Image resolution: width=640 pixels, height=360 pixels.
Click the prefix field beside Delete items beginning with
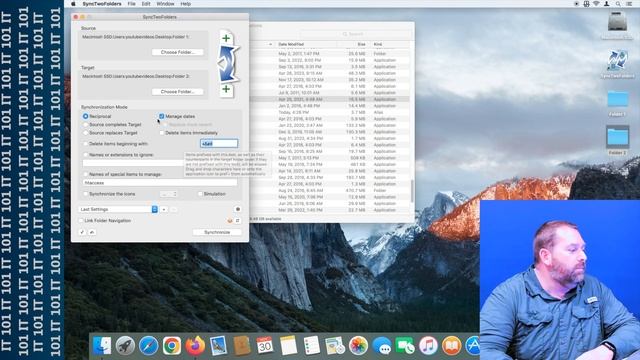tap(219, 144)
